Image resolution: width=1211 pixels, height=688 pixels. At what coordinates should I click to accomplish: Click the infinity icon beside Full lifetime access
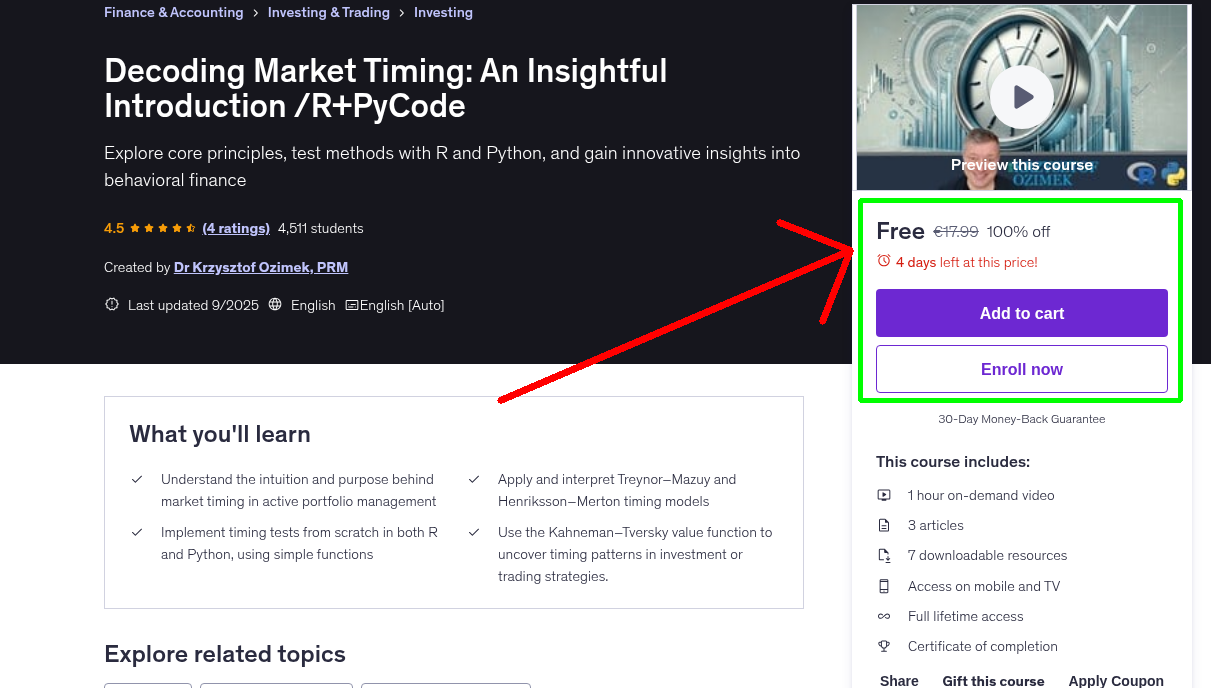(x=884, y=616)
